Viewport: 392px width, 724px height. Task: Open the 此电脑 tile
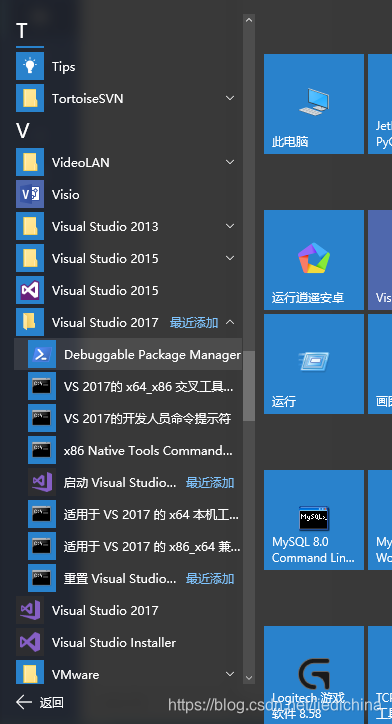click(x=314, y=104)
